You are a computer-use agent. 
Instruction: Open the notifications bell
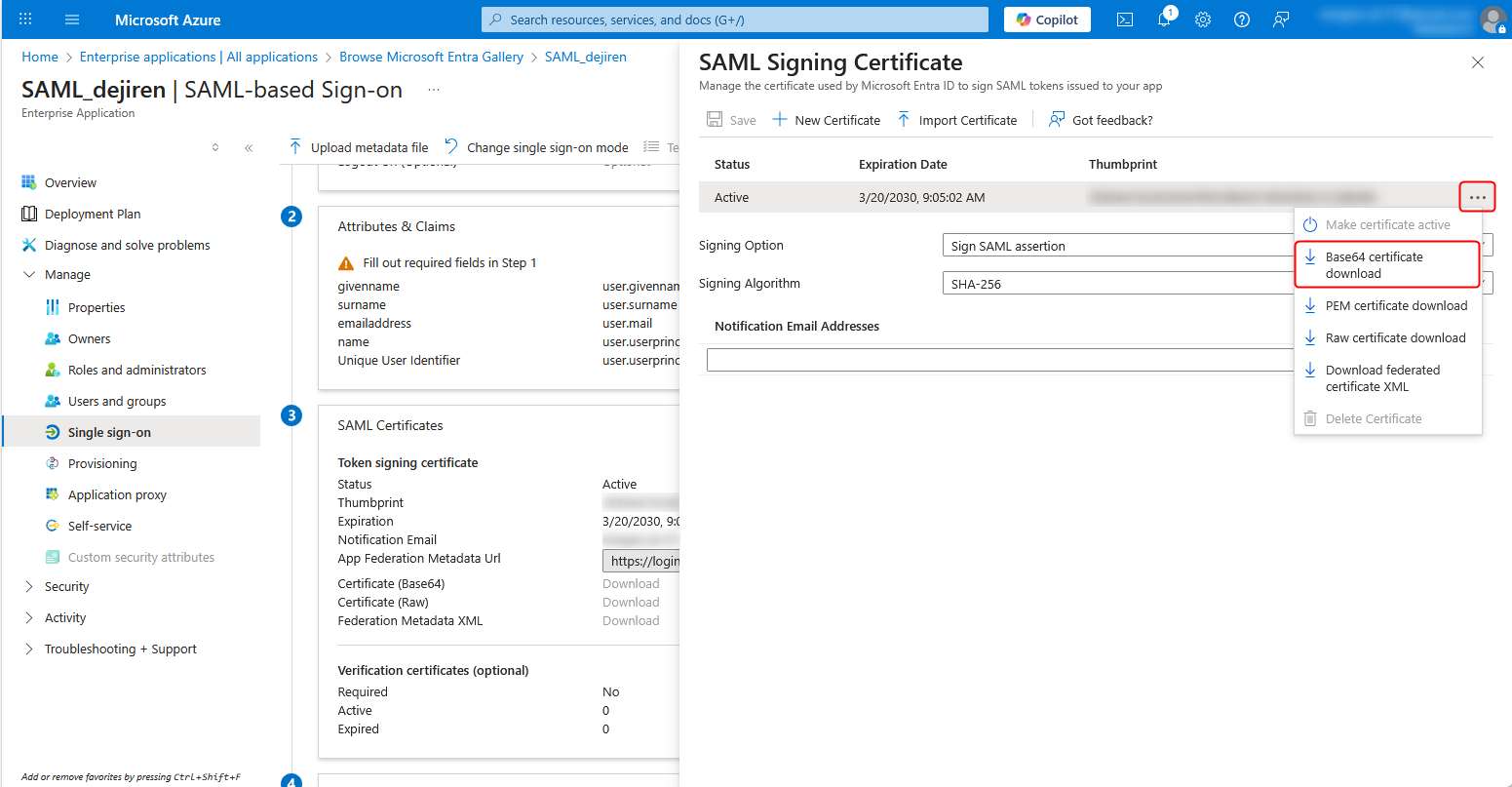point(1164,20)
